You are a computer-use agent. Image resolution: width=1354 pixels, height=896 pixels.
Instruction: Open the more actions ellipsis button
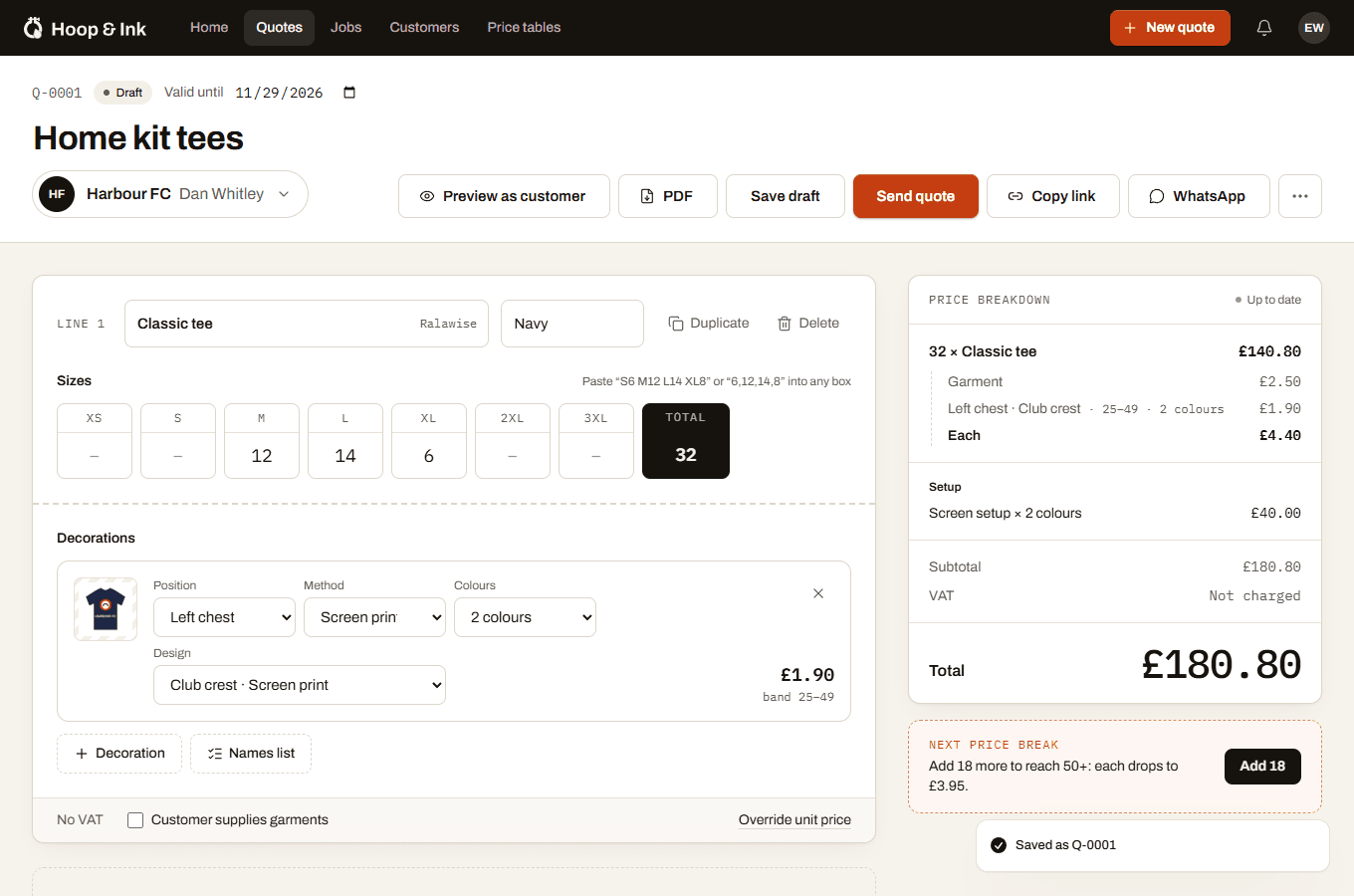pyautogui.click(x=1300, y=196)
